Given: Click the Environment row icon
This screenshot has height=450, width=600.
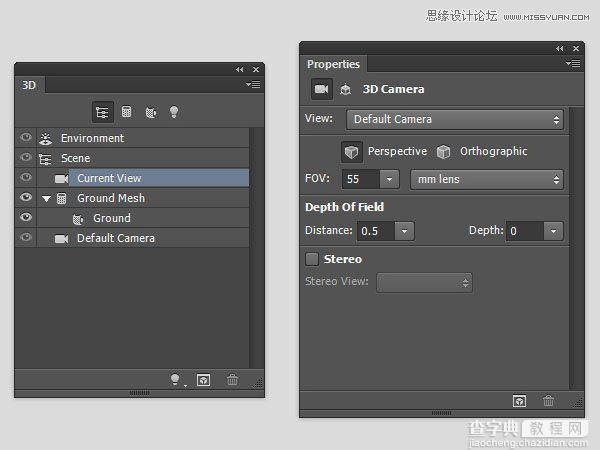Looking at the screenshot, I should coord(46,139).
